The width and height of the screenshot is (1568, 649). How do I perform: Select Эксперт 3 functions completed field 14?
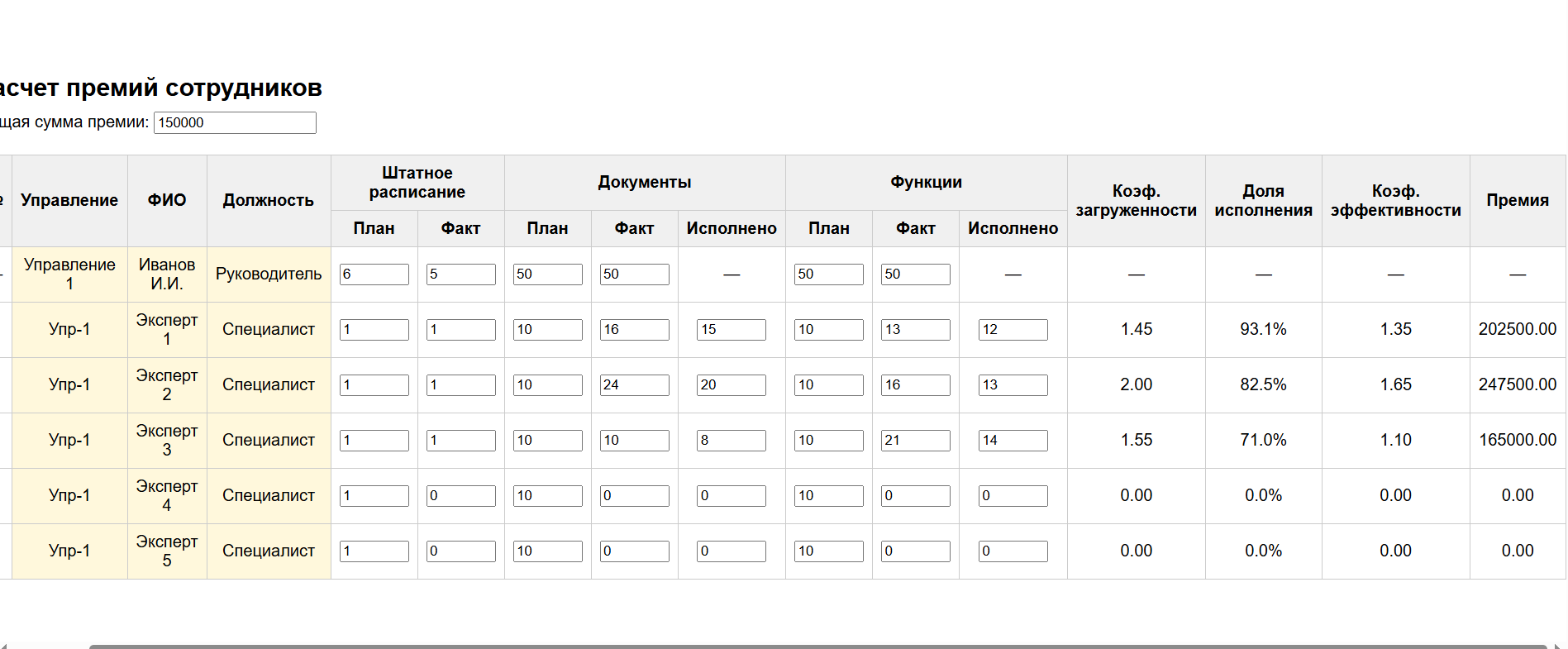coord(1013,441)
